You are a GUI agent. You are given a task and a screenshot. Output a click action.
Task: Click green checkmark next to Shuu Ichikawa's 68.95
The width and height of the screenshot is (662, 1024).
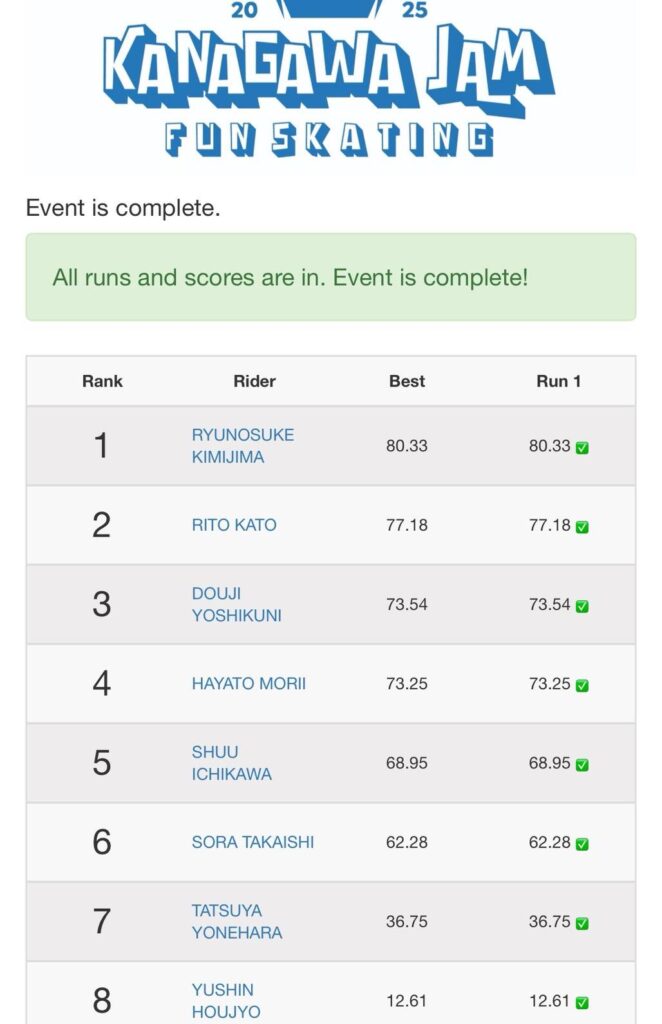point(582,765)
